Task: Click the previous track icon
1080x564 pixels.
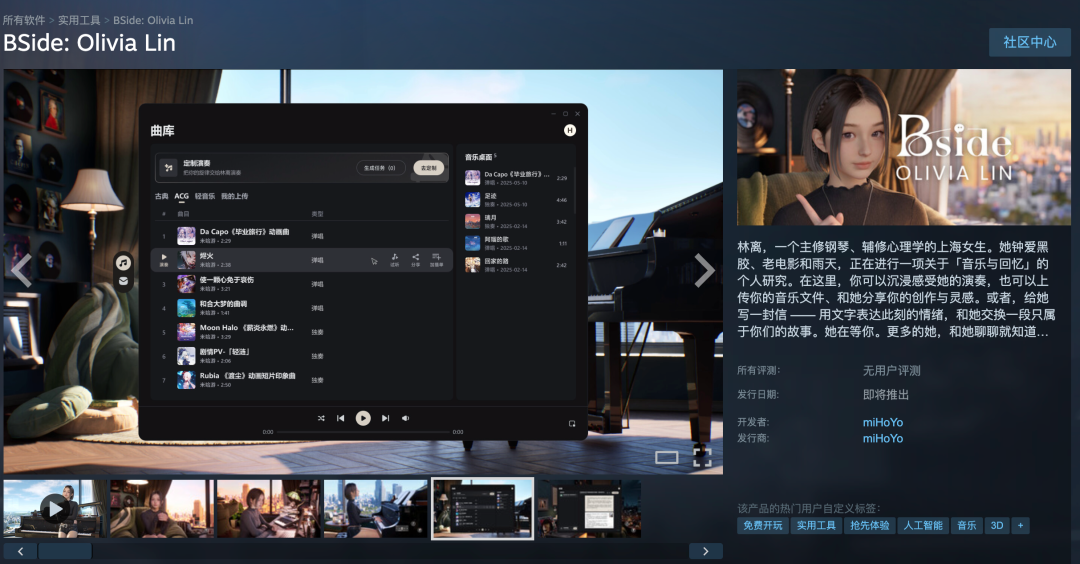Action: pyautogui.click(x=340, y=418)
